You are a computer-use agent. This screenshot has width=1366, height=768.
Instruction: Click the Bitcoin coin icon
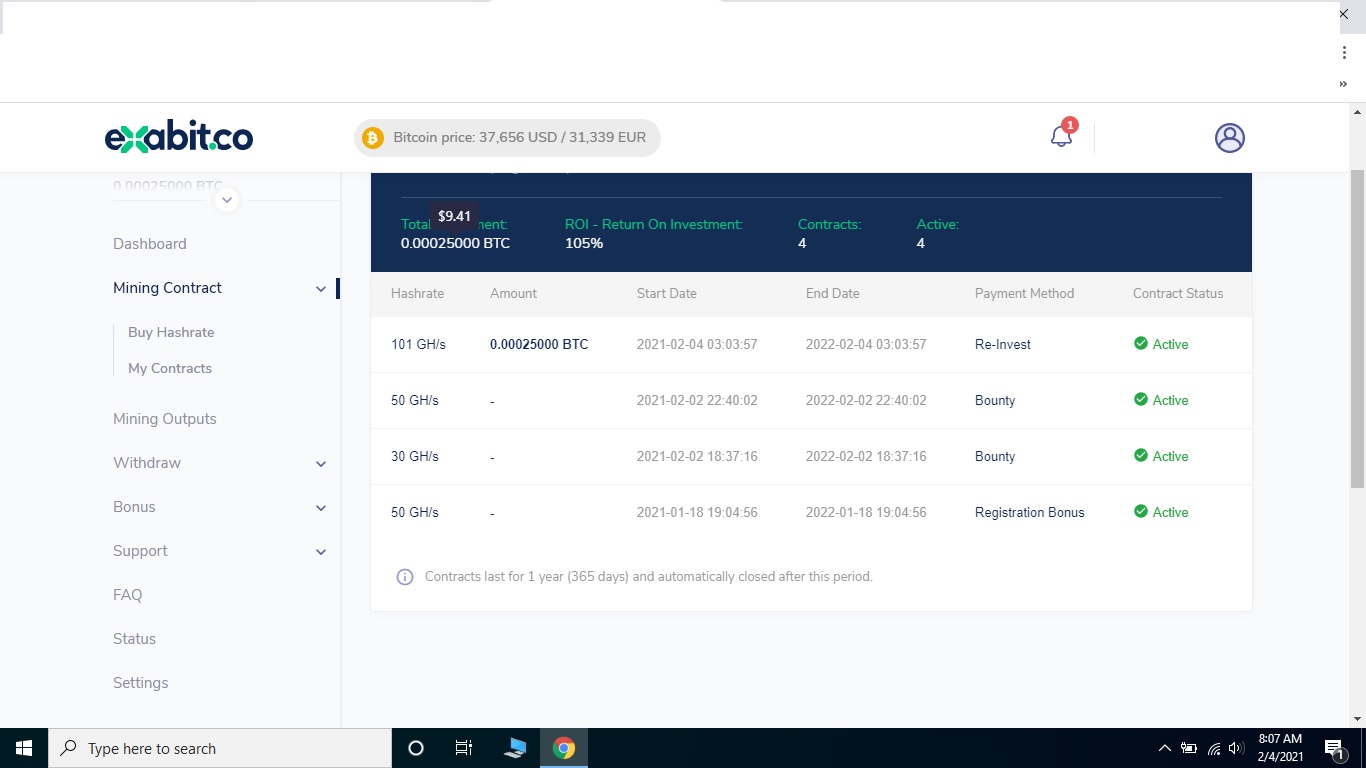373,138
